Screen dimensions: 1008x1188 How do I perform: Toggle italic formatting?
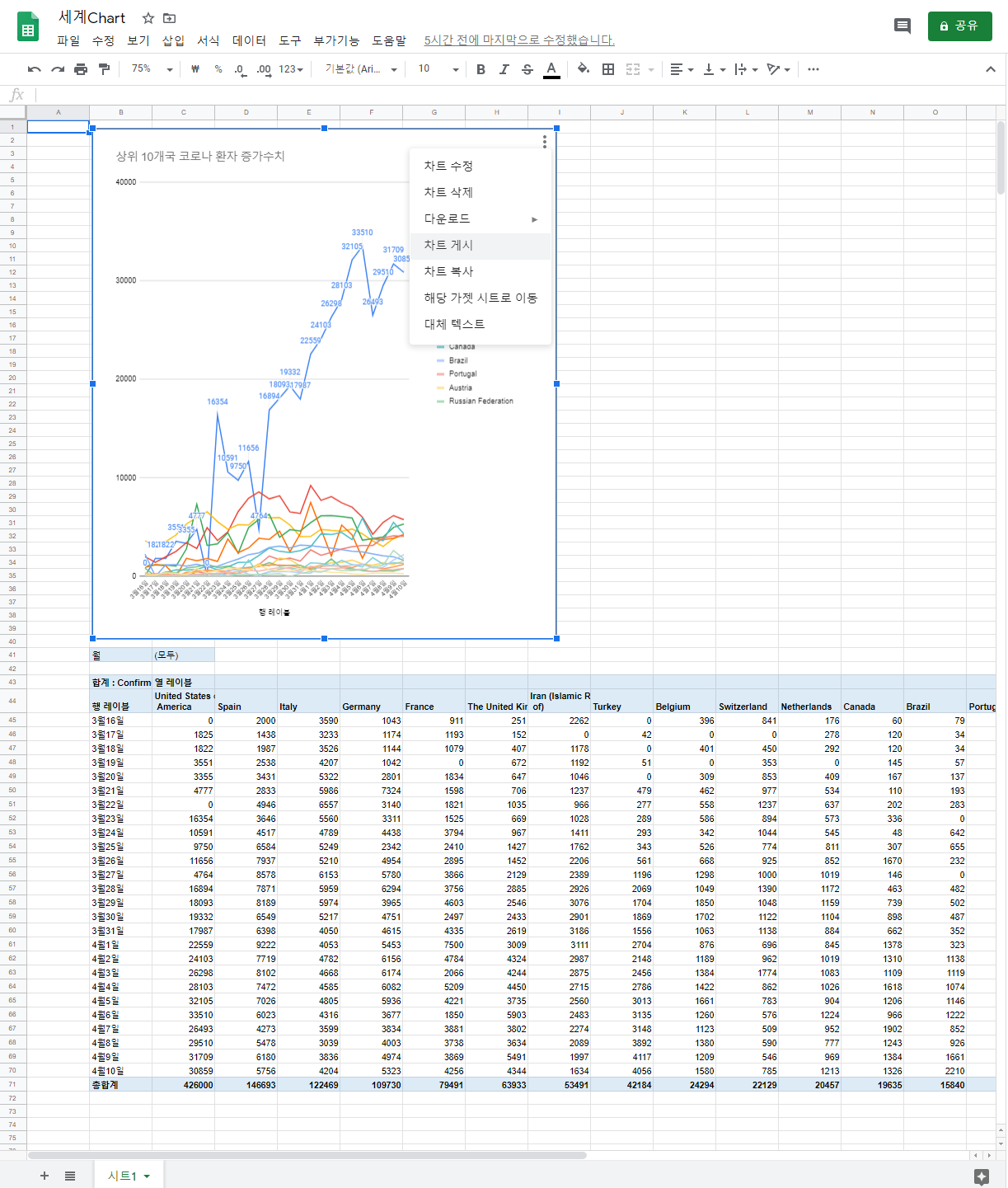504,69
